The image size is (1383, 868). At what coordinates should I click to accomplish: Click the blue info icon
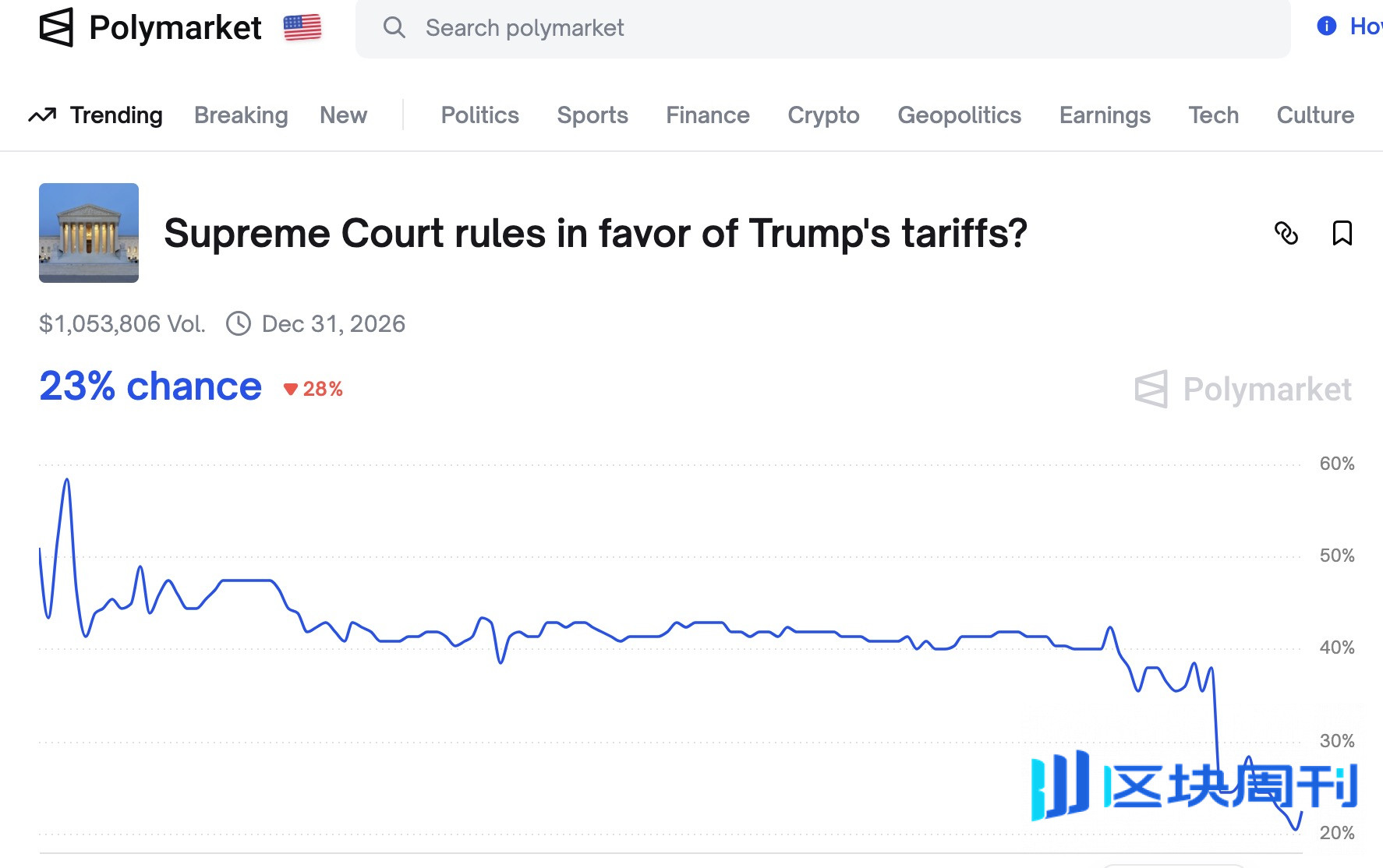(x=1326, y=26)
